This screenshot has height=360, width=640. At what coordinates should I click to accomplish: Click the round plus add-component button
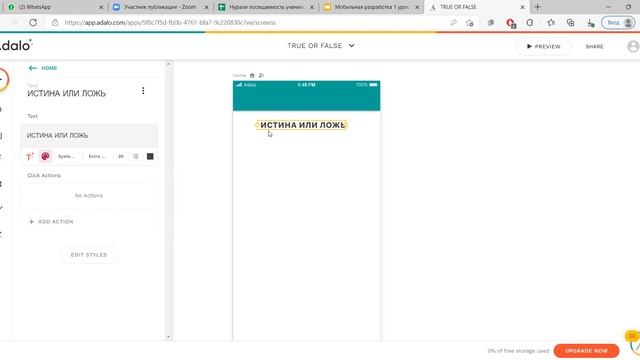pyautogui.click(x=2, y=79)
